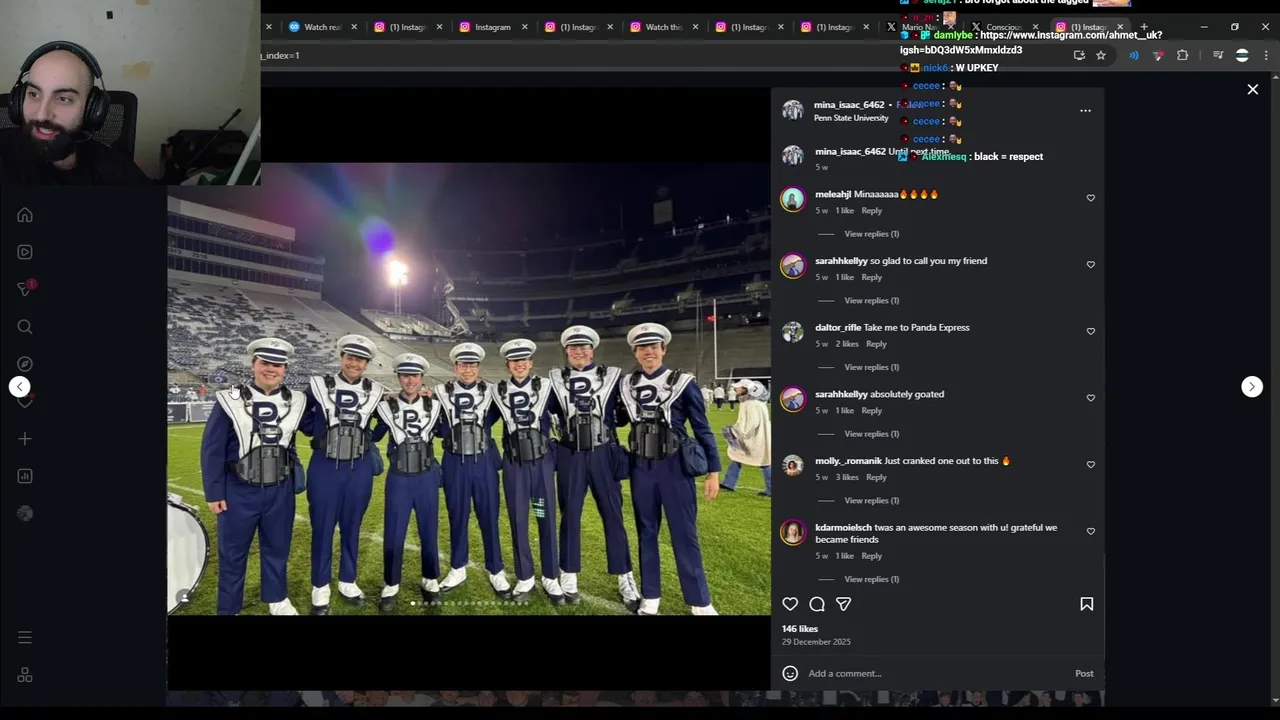Like the "so glad to call you my friend" comment
Image resolution: width=1280 pixels, height=720 pixels.
click(1091, 265)
